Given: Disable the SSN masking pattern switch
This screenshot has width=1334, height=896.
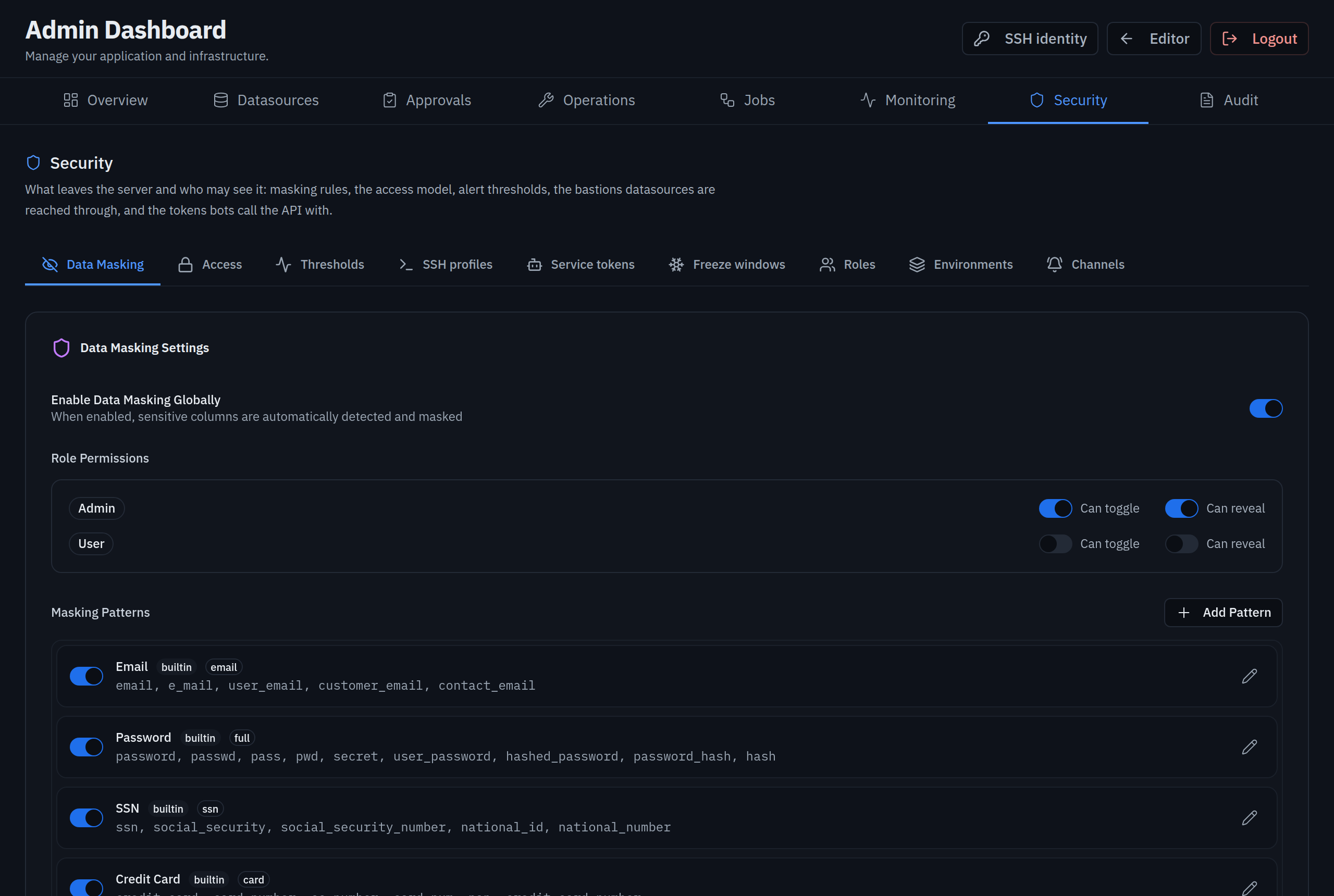Looking at the screenshot, I should tap(87, 818).
